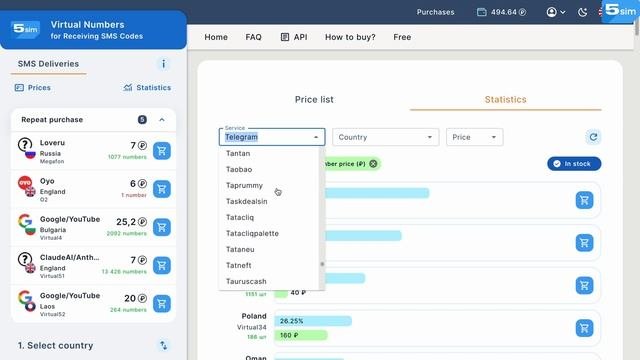The image size is (640, 360).
Task: Open the Prices link in sidebar
Action: 33,88
